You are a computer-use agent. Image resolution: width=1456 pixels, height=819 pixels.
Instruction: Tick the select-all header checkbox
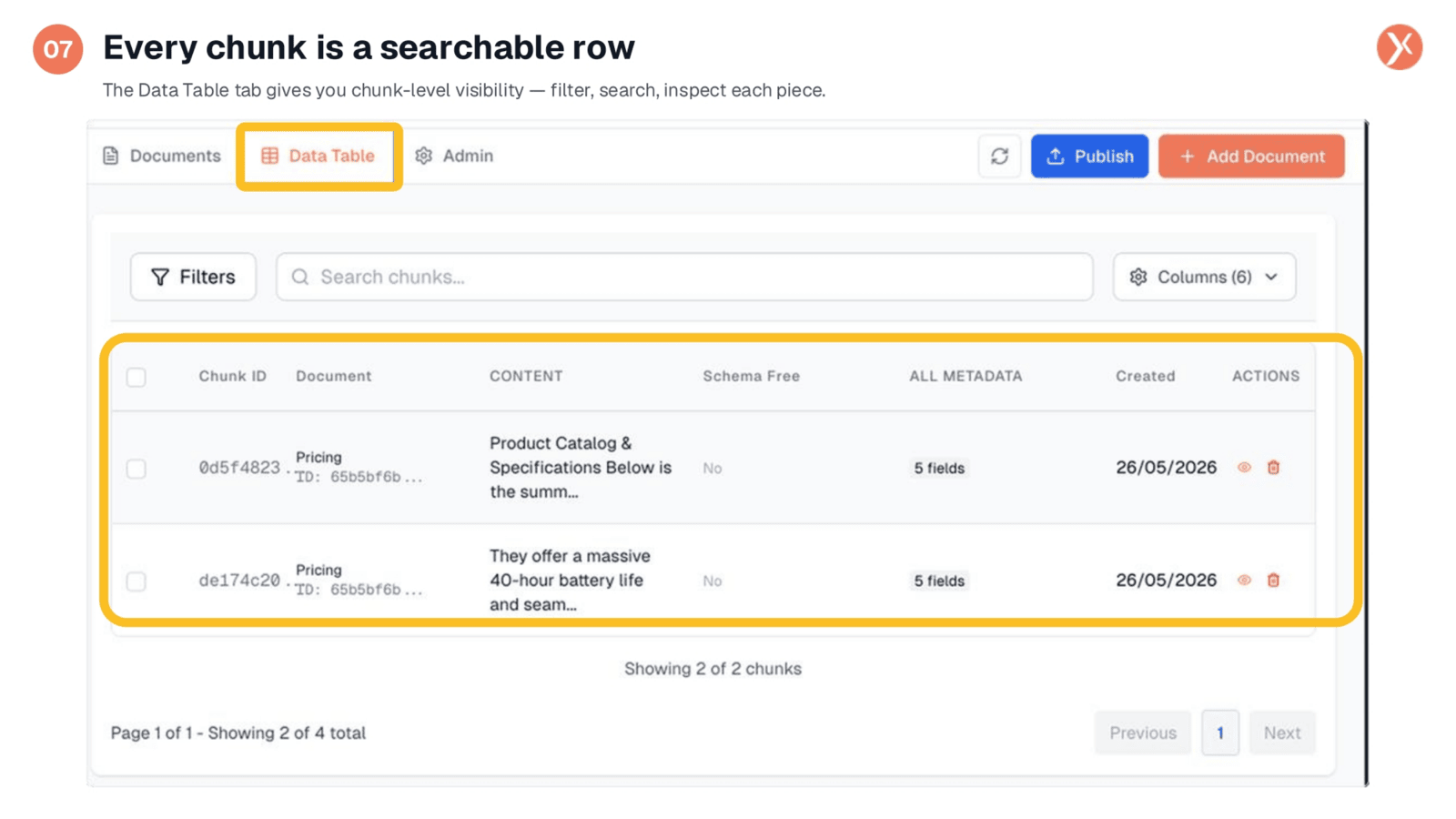pos(136,377)
